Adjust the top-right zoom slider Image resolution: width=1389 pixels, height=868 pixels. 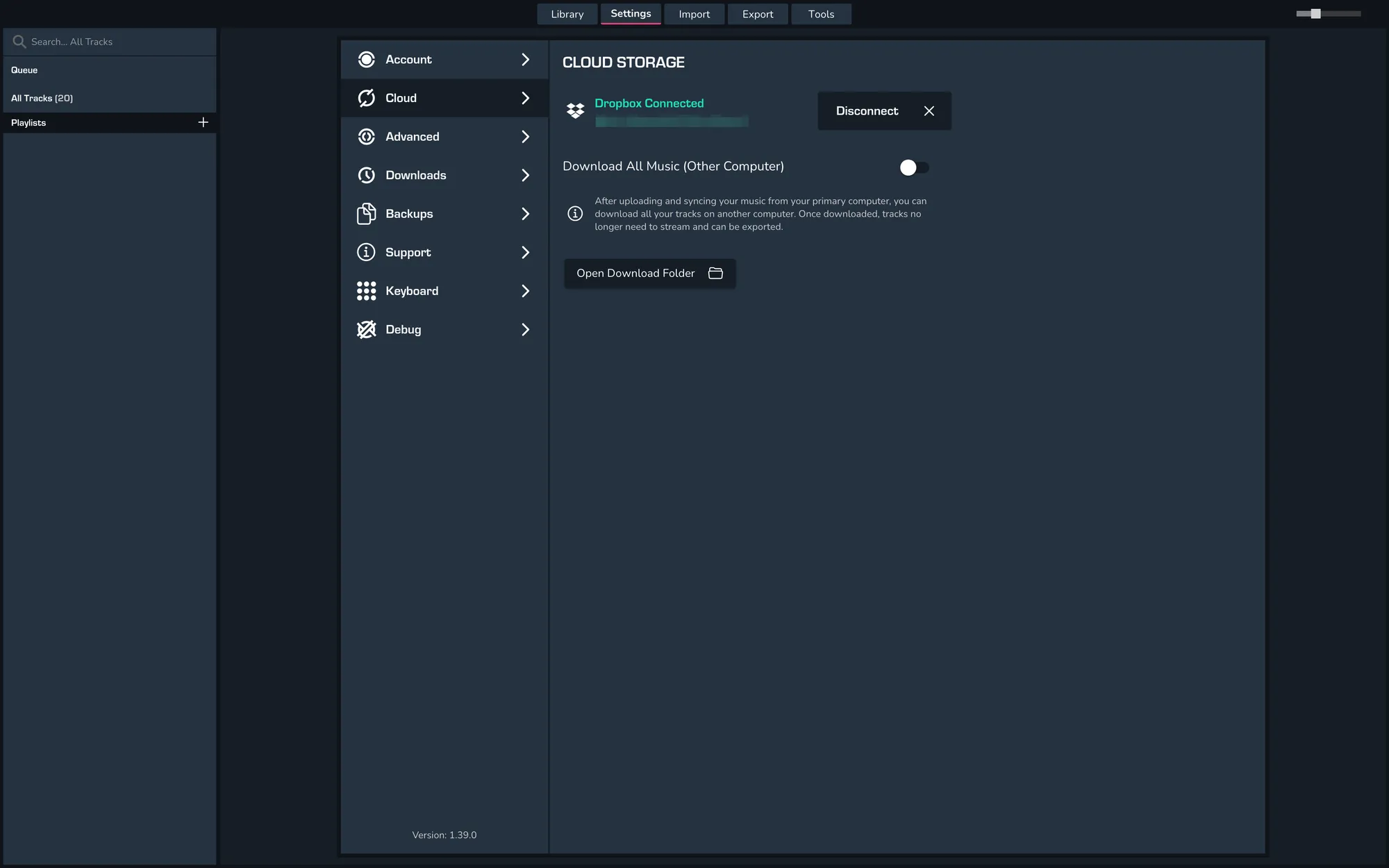point(1315,14)
